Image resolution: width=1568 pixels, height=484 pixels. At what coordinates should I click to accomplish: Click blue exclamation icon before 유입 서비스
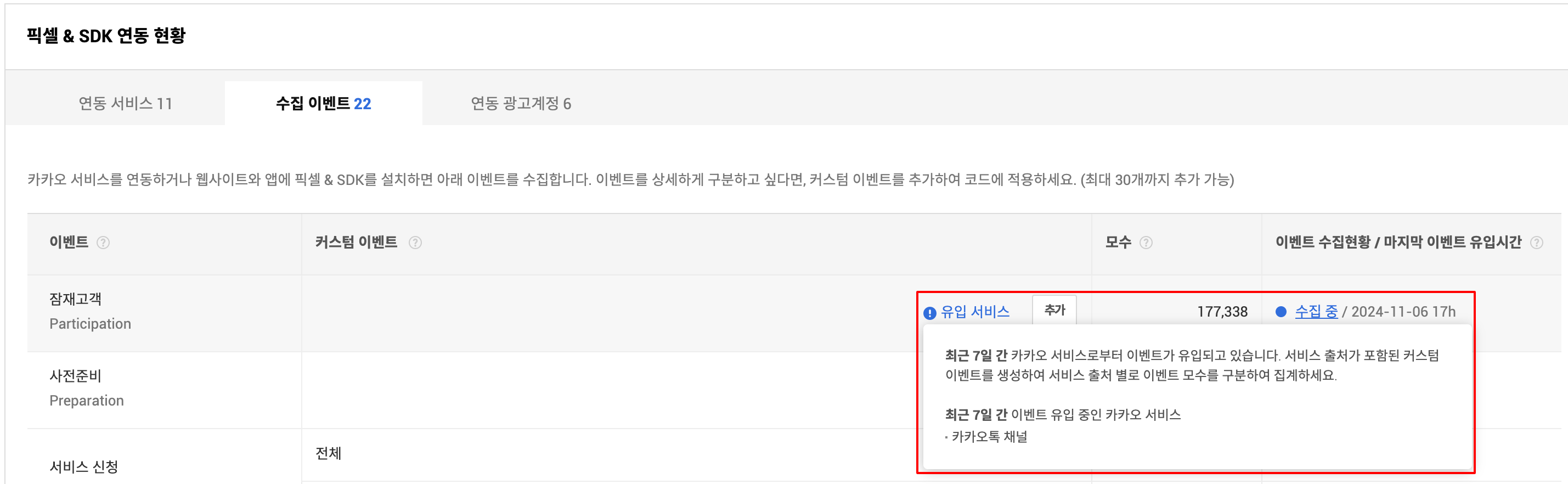click(929, 313)
